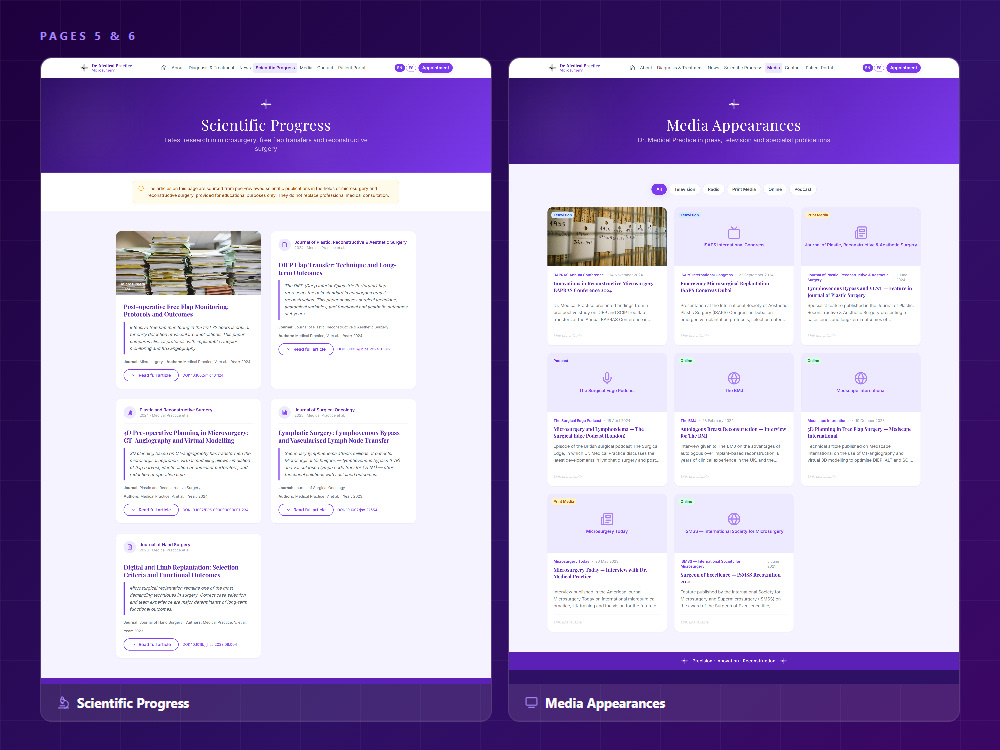Click the practice logo on the Scientific Progress page
The height and width of the screenshot is (750, 1000).
106,68
